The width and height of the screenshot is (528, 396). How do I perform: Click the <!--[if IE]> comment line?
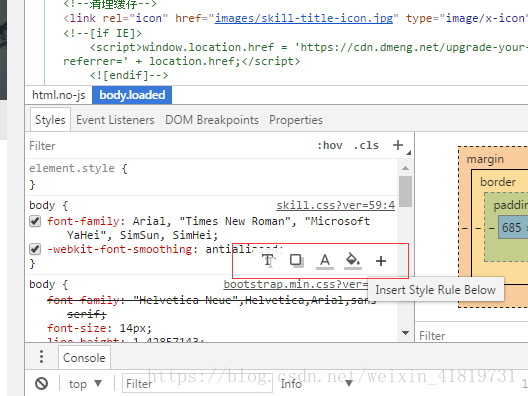point(102,33)
